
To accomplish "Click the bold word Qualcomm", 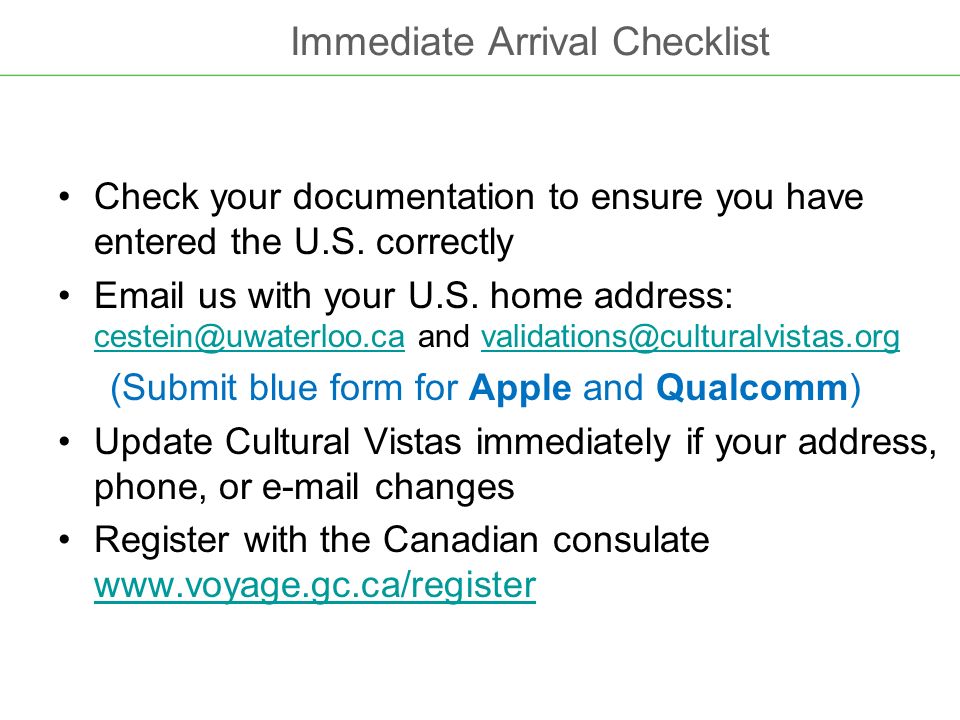I will [752, 388].
